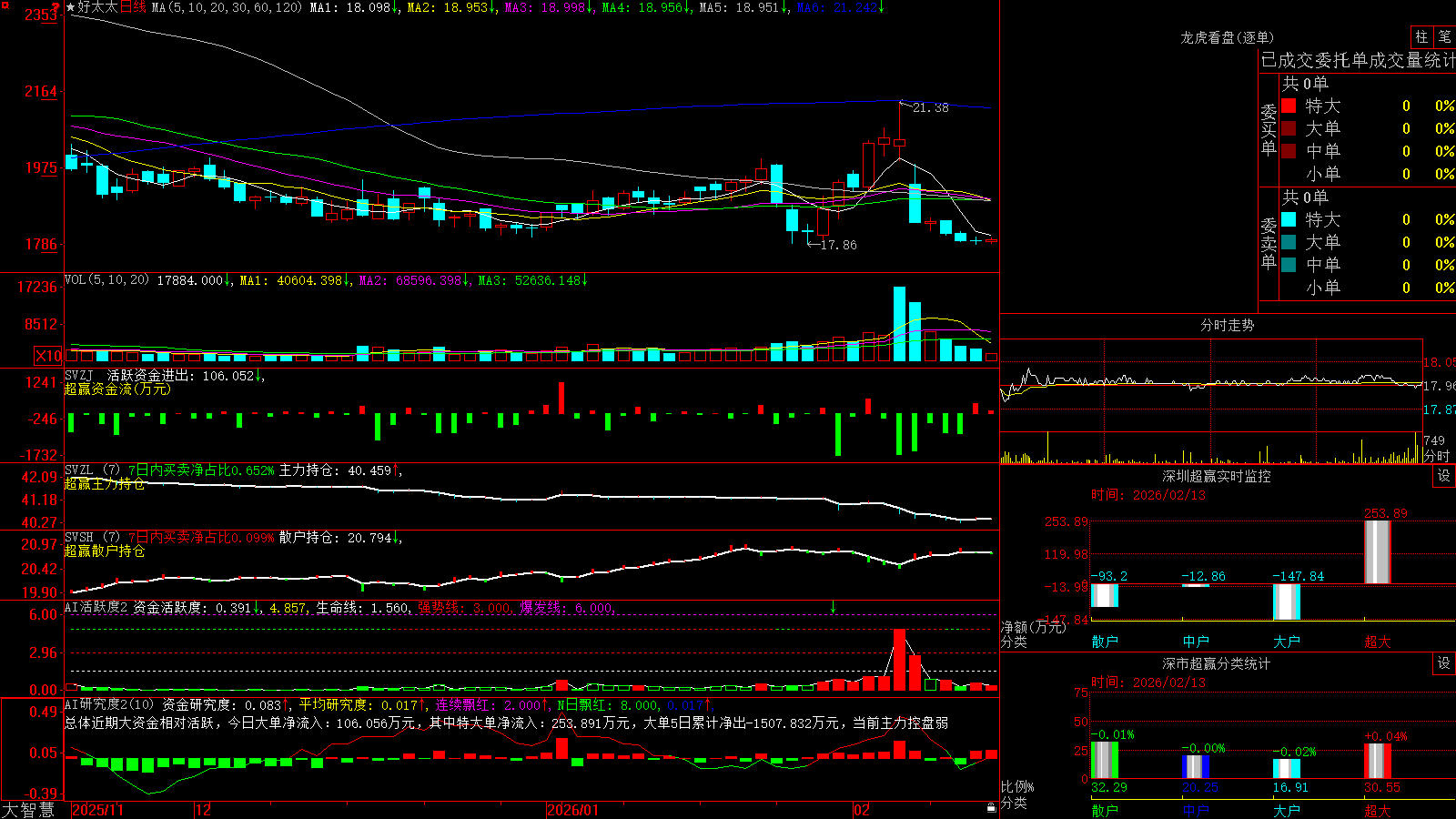The width and height of the screenshot is (1456, 819).
Task: Click the 大智慧 logo label
Action: (28, 810)
